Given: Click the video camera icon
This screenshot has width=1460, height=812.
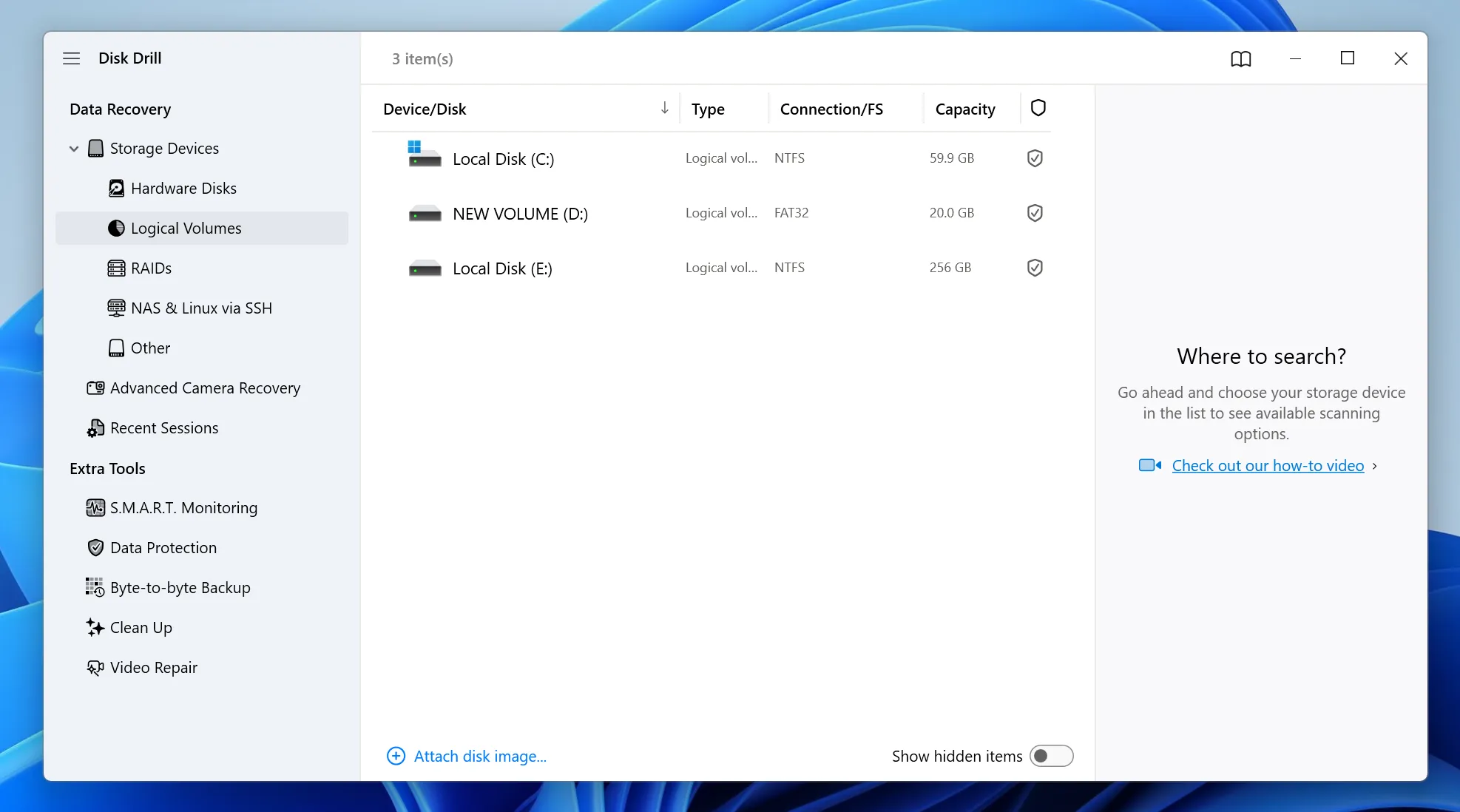Looking at the screenshot, I should (x=1149, y=465).
